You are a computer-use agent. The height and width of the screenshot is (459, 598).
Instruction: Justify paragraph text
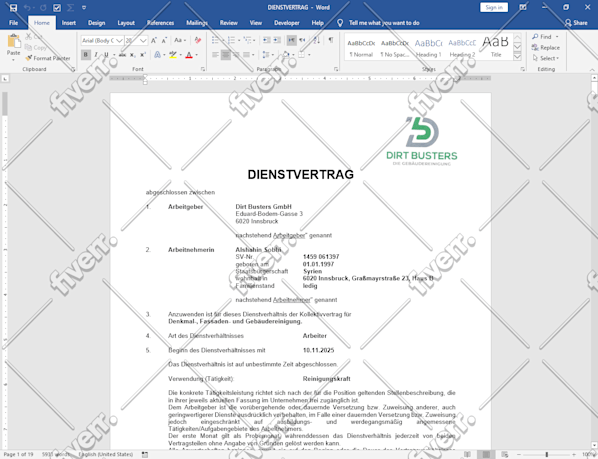click(246, 55)
